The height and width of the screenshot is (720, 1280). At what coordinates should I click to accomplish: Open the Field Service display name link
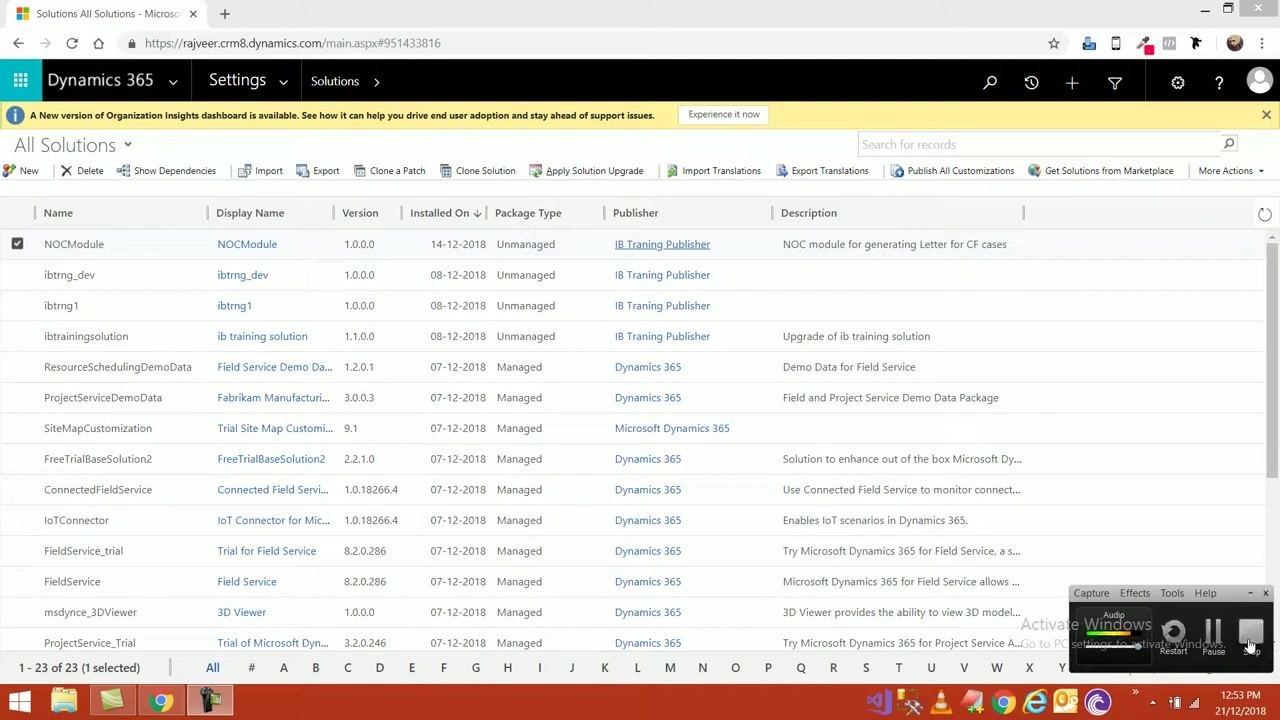247,581
